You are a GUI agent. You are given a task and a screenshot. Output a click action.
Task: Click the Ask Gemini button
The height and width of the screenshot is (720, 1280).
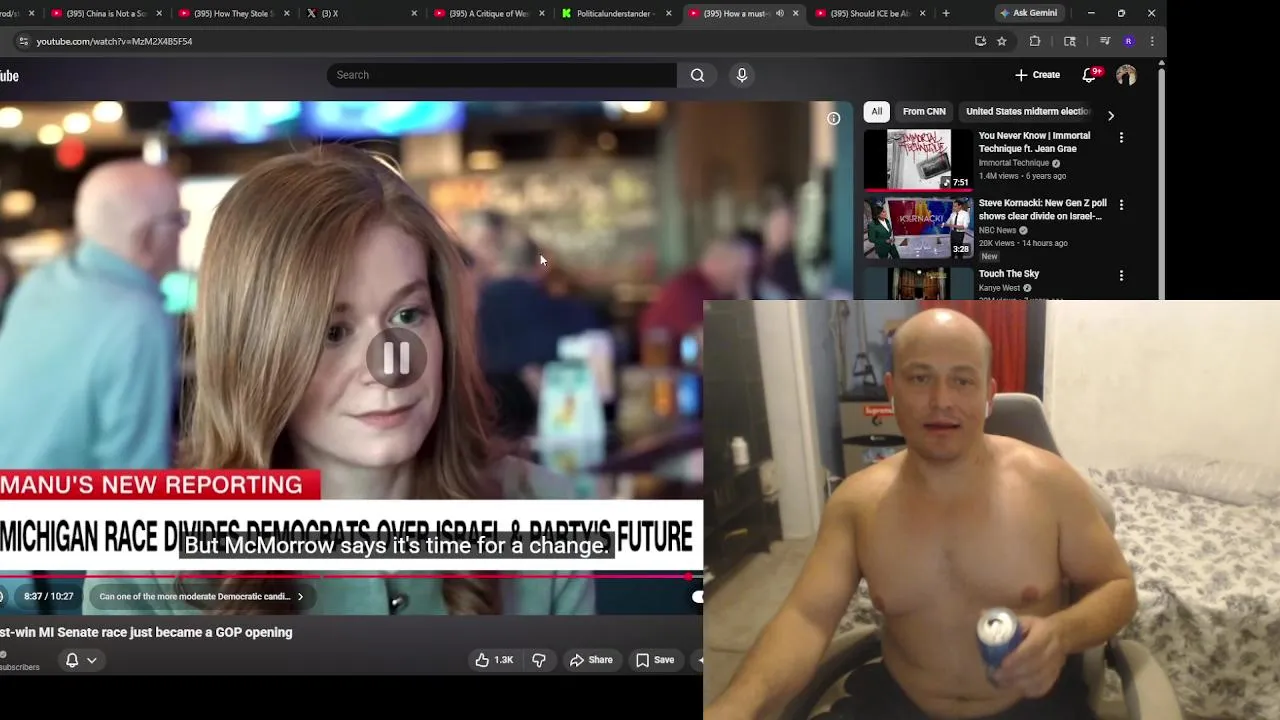pos(1029,14)
